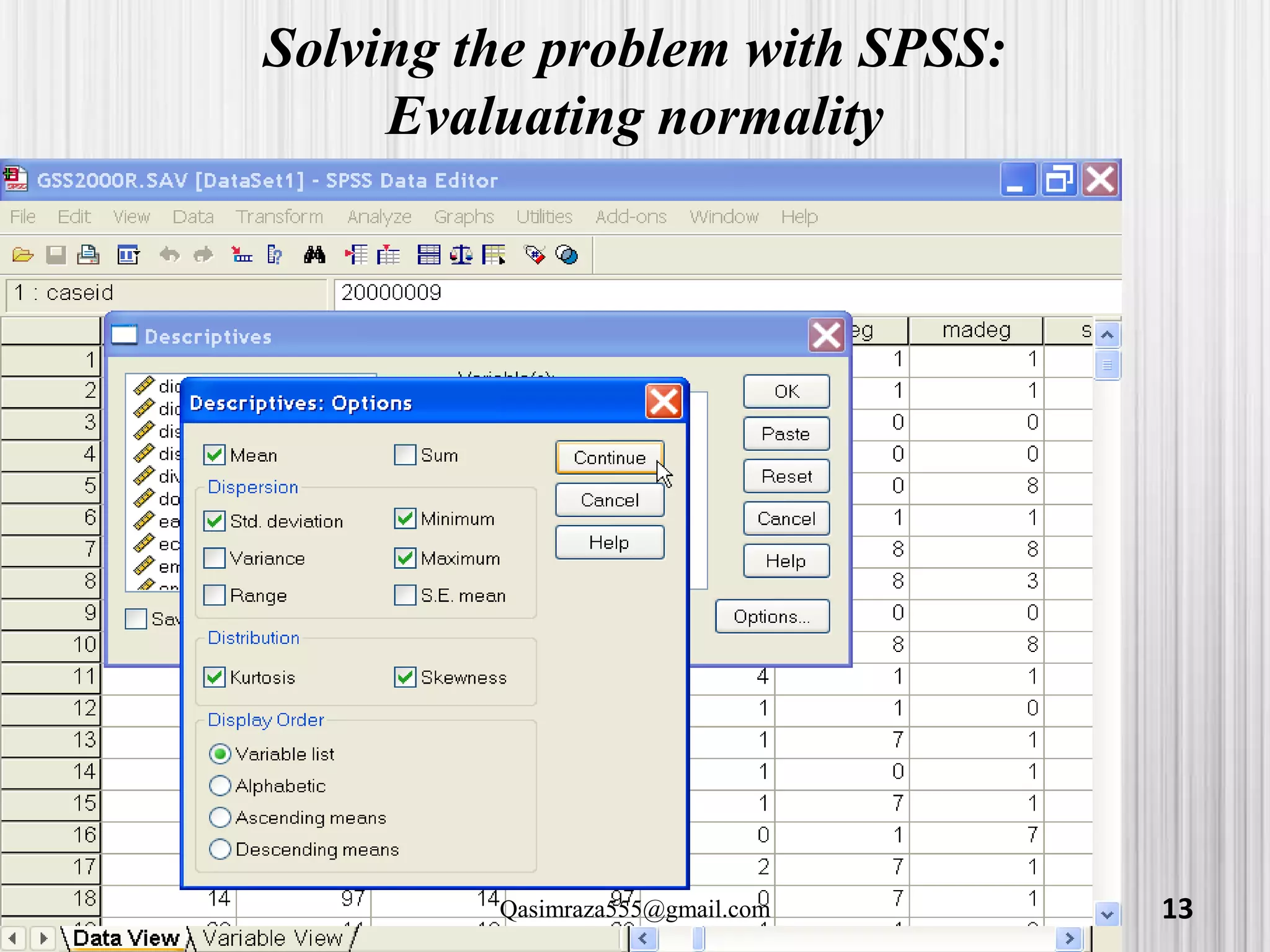Image resolution: width=1270 pixels, height=952 pixels.
Task: Select the Variable list radio option
Action: pyautogui.click(x=220, y=754)
